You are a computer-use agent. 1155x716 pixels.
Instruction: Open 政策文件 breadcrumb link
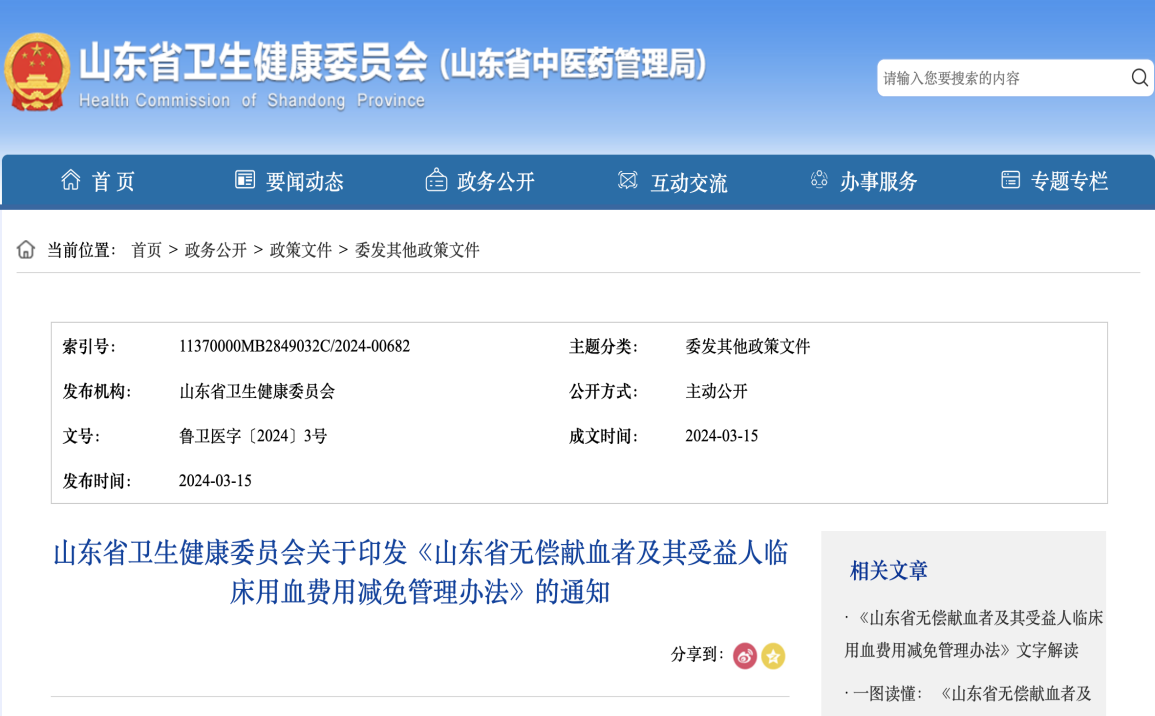tap(300, 250)
